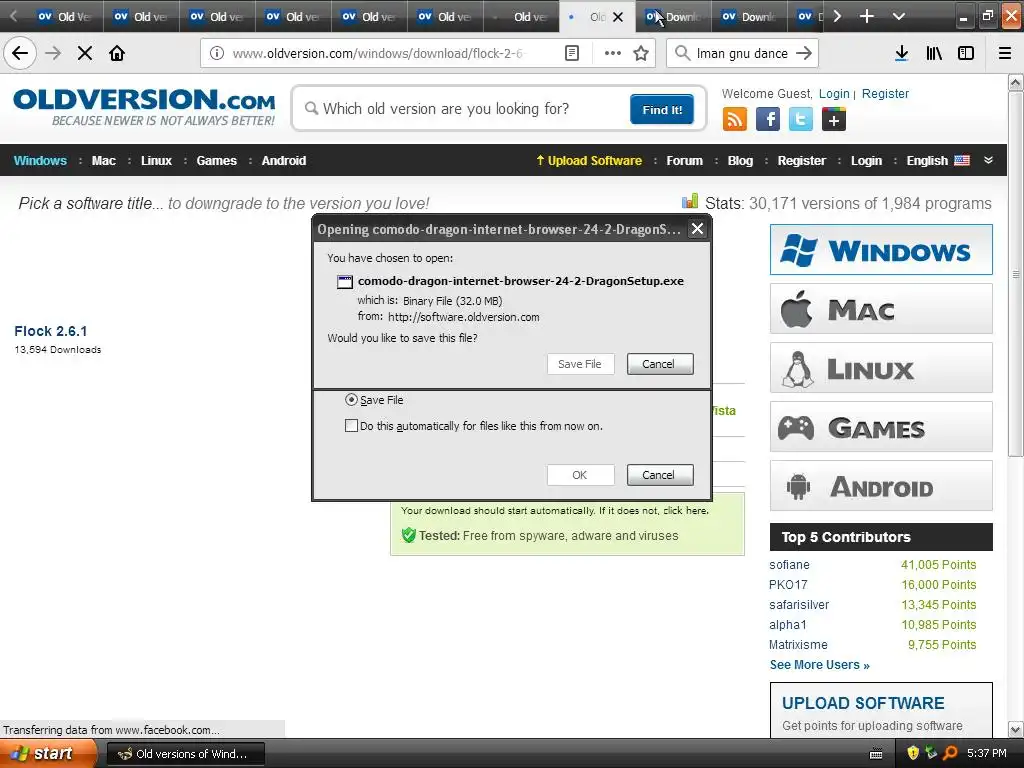This screenshot has height=768, width=1024.
Task: Expand the language dropdown chevron beside English
Action: 988,160
